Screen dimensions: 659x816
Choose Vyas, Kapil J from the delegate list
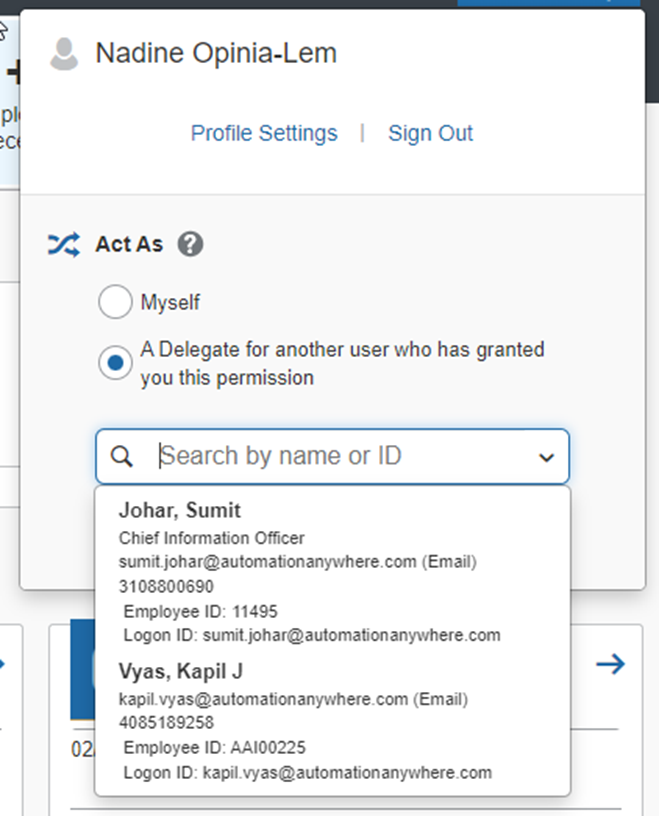tap(332, 721)
